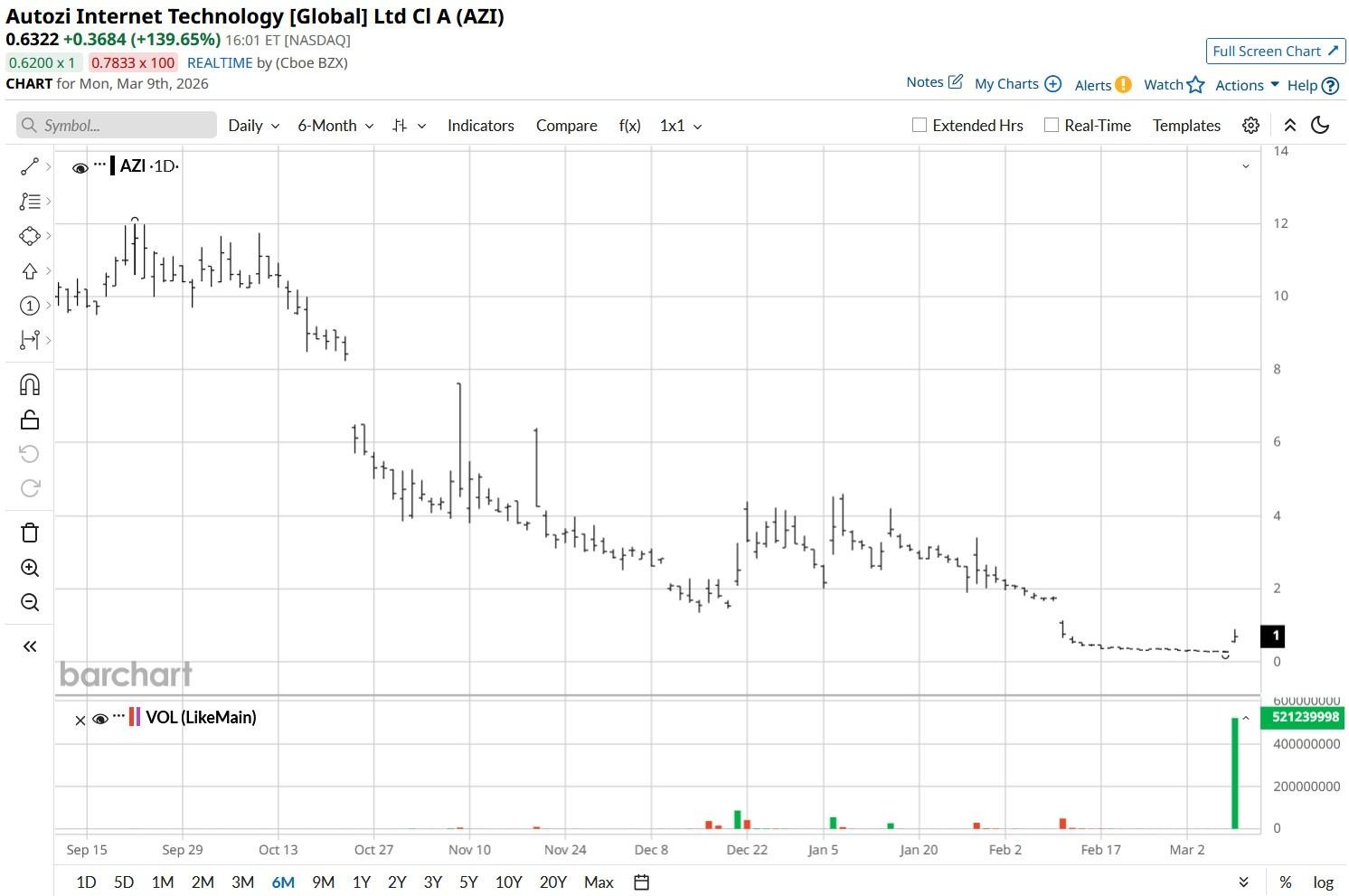Select the 1Y range tab

click(x=362, y=882)
